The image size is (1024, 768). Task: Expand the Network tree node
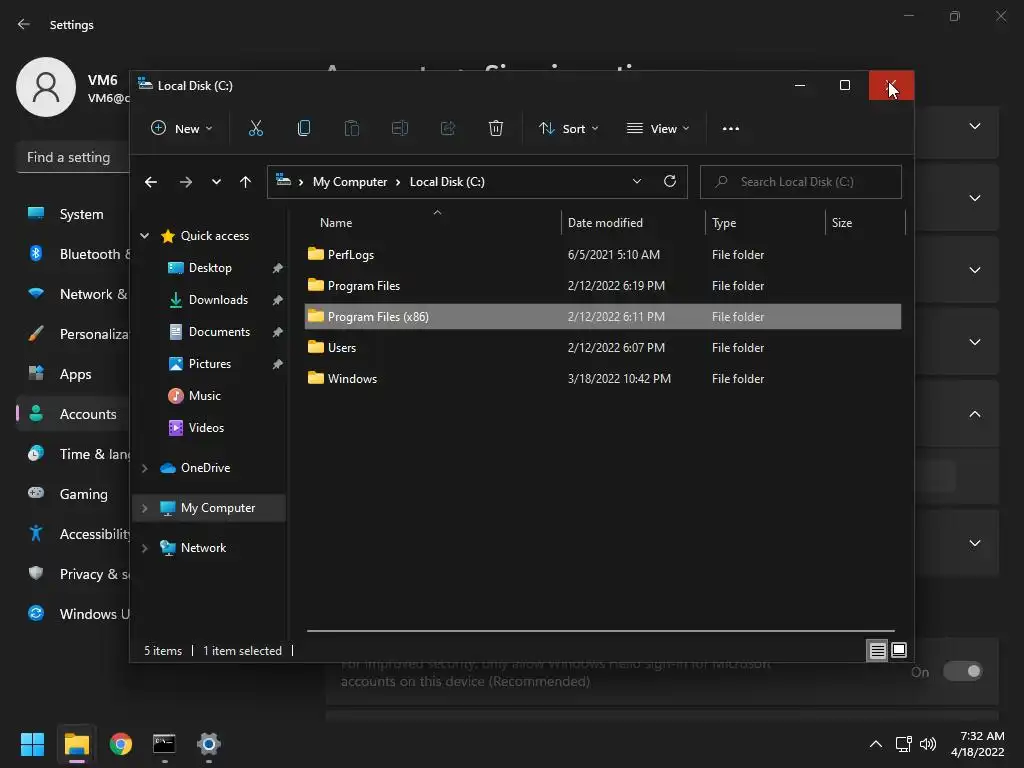coord(145,548)
